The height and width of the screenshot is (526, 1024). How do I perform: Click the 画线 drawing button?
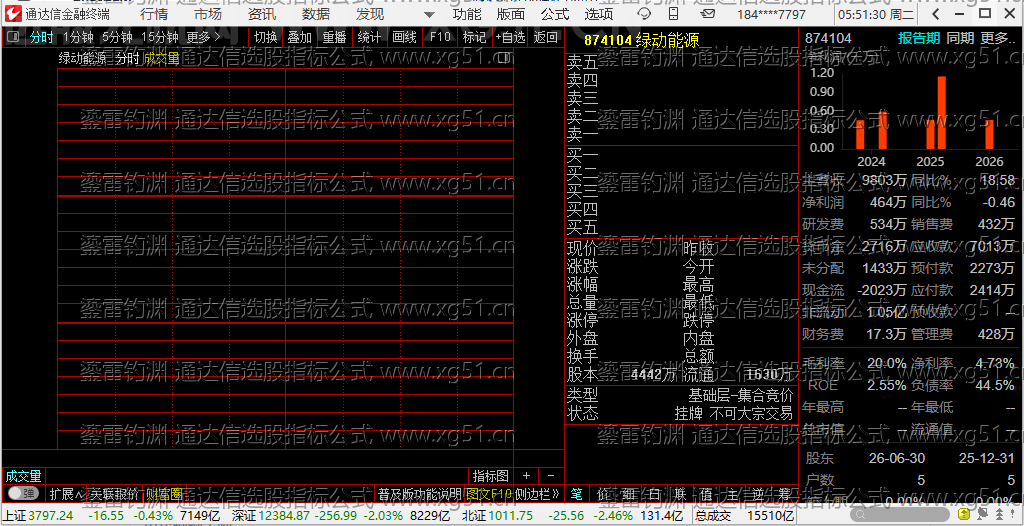(x=405, y=37)
